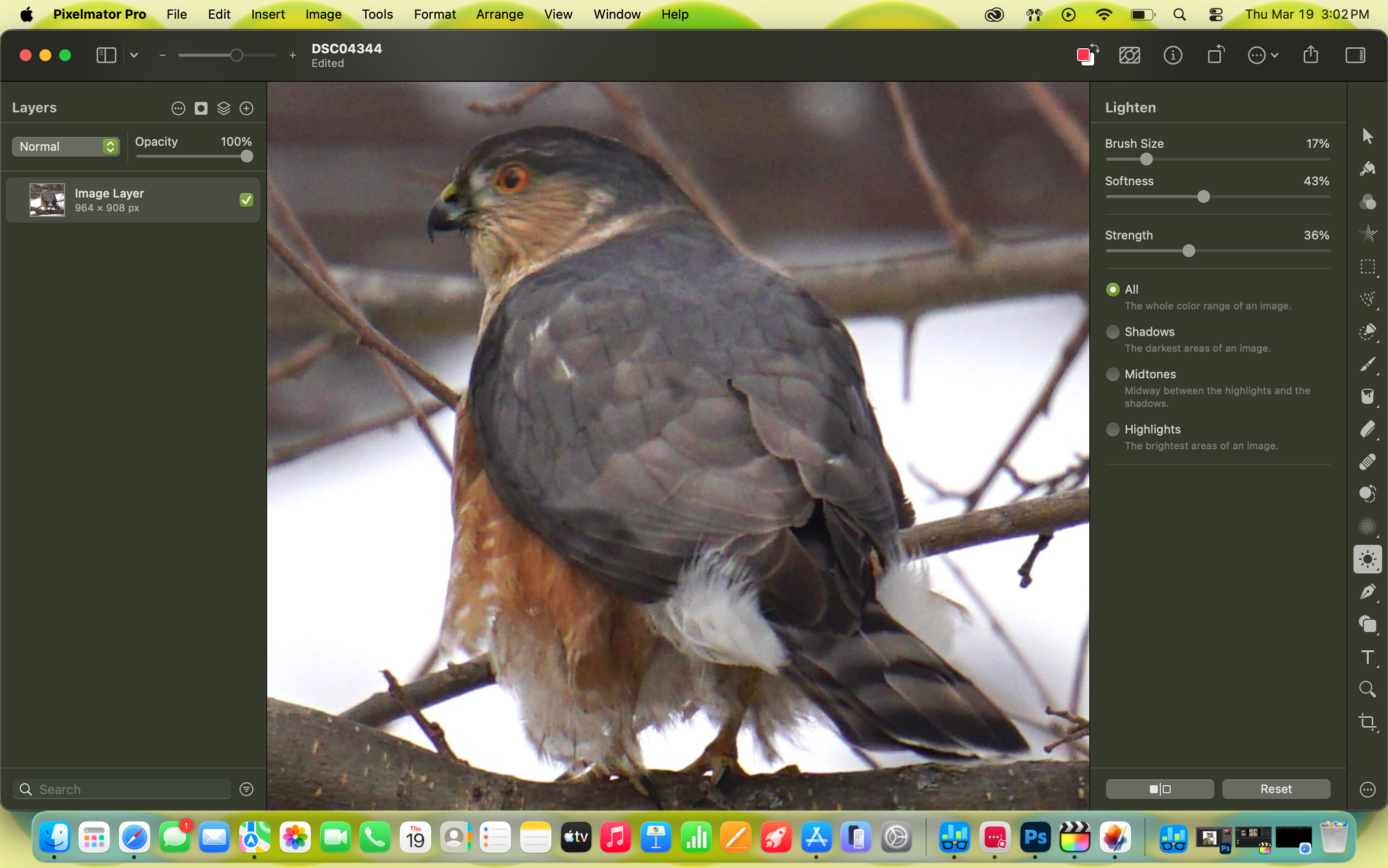Select the rectangular selection tool
Image resolution: width=1388 pixels, height=868 pixels.
(x=1367, y=267)
